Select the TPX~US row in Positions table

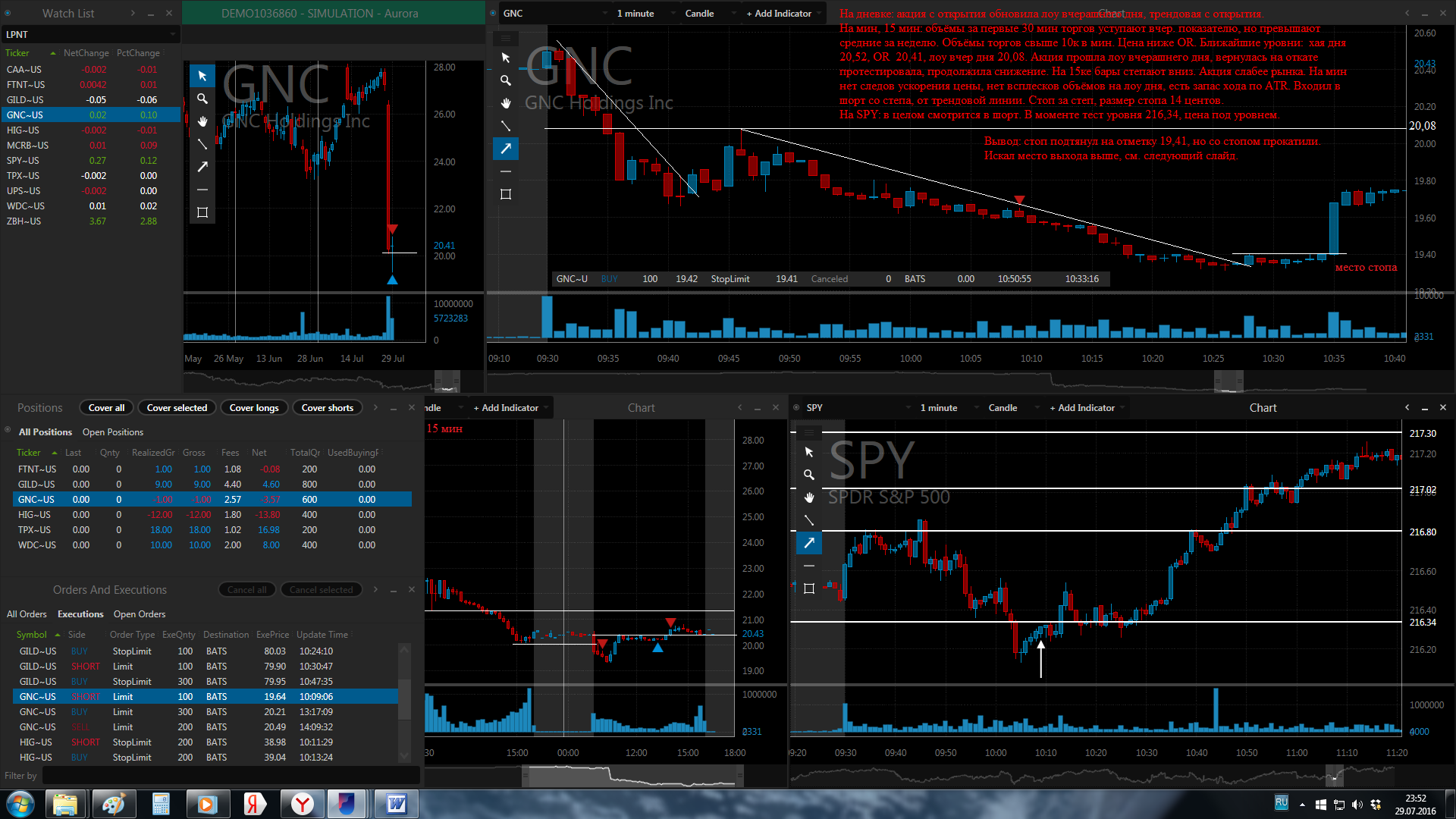click(x=212, y=530)
